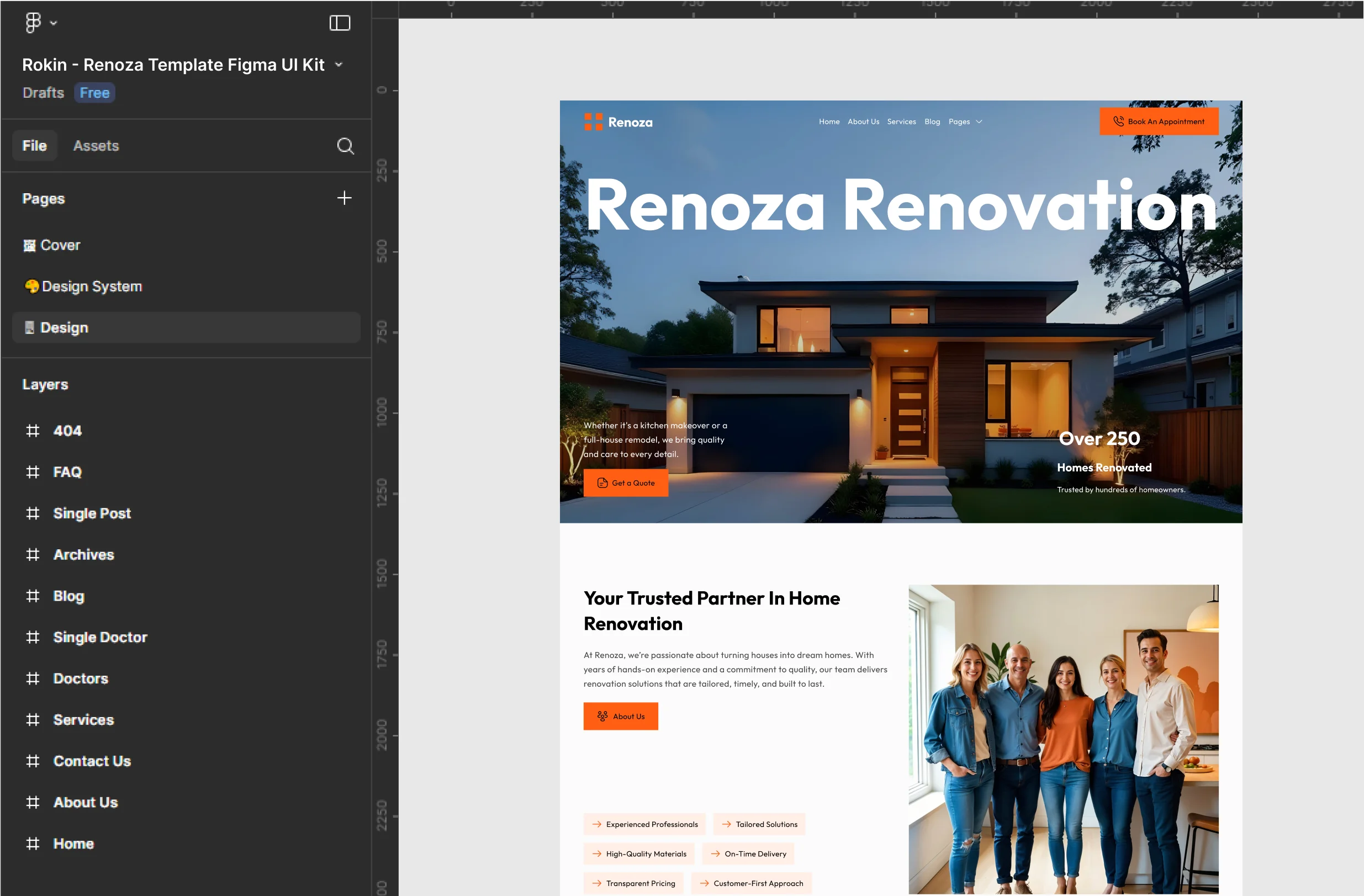Click the Free plan badge
This screenshot has width=1364, height=896.
pyautogui.click(x=94, y=93)
